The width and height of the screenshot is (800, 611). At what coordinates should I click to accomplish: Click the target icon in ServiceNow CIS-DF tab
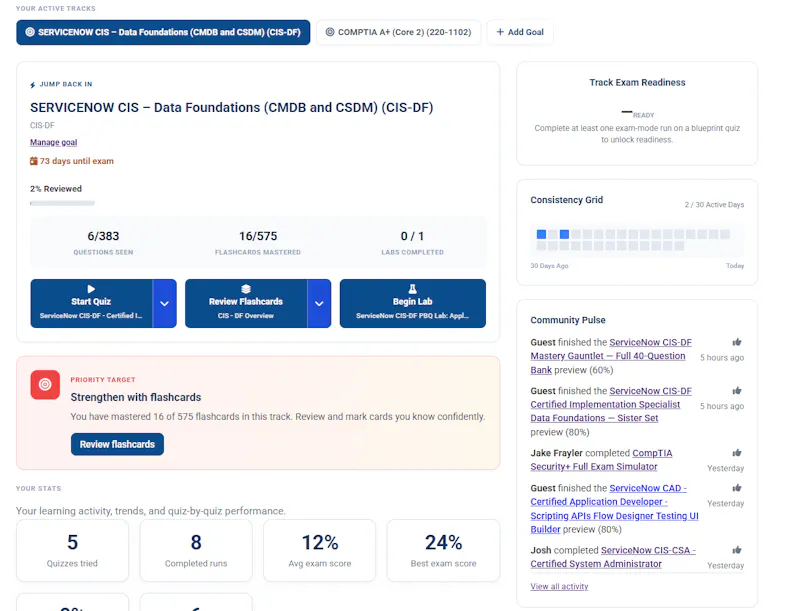(30, 32)
